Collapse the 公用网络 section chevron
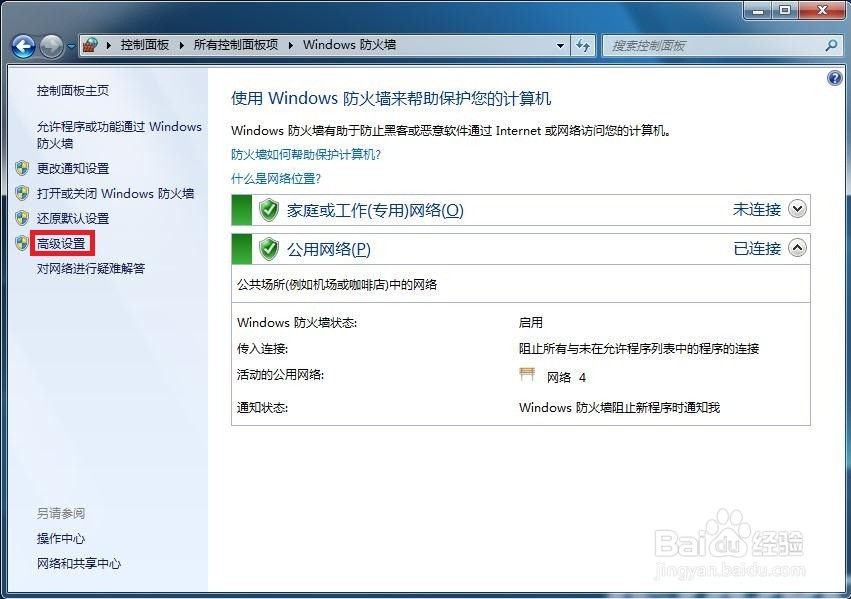 click(x=797, y=248)
